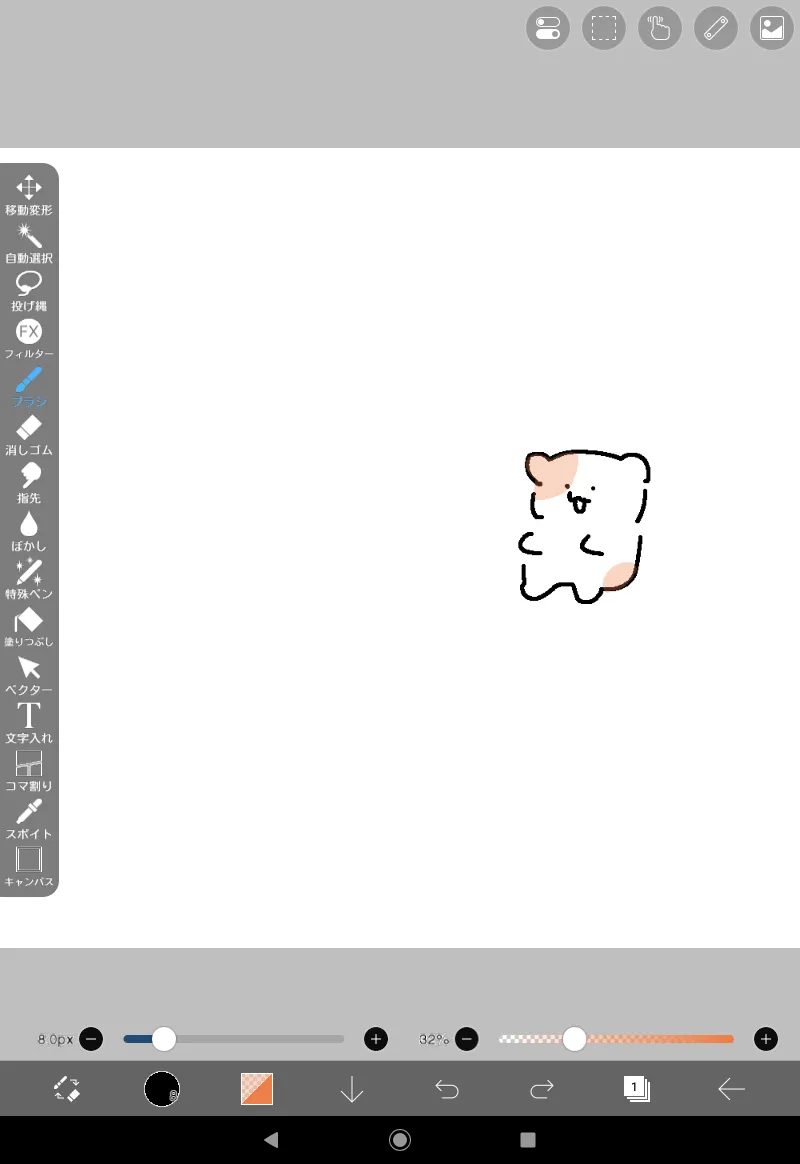Viewport: 800px width, 1164px height.
Task: Open the ruler tool icon
Action: click(x=716, y=28)
